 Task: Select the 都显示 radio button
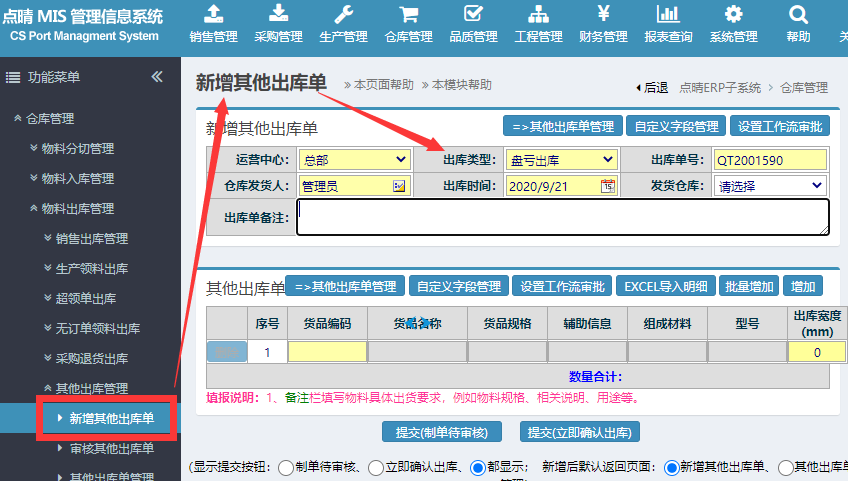click(478, 467)
